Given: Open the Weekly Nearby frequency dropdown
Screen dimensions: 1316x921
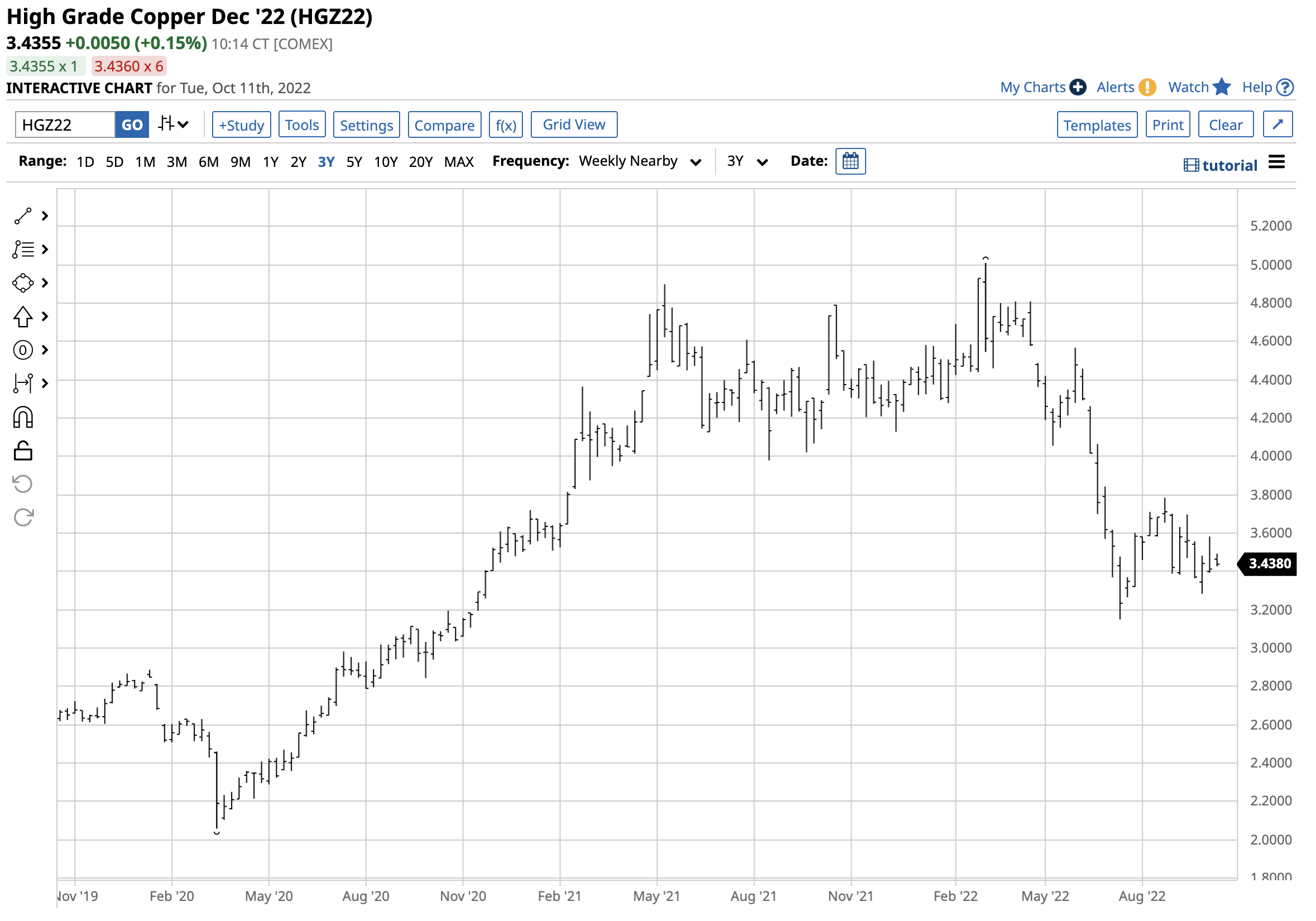Looking at the screenshot, I should tap(640, 161).
